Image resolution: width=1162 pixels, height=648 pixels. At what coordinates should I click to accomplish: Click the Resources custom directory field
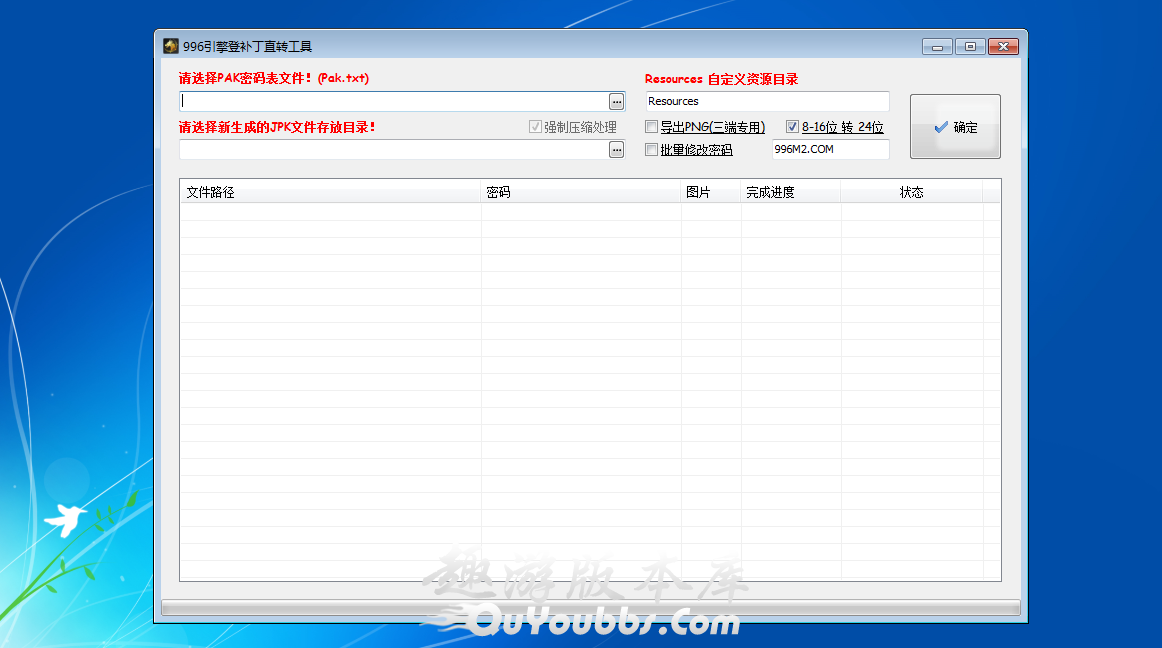(766, 101)
